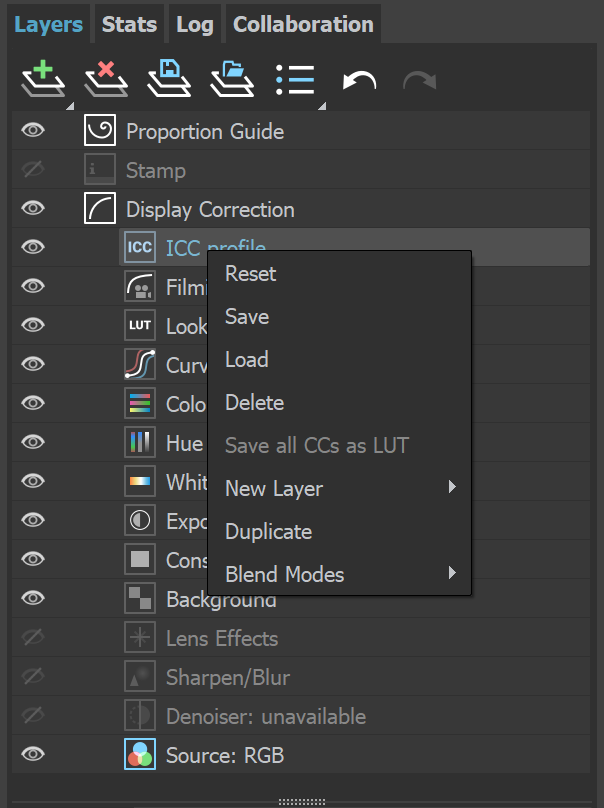The height and width of the screenshot is (808, 604).
Task: Toggle visibility of the Filmic layer
Action: click(33, 286)
